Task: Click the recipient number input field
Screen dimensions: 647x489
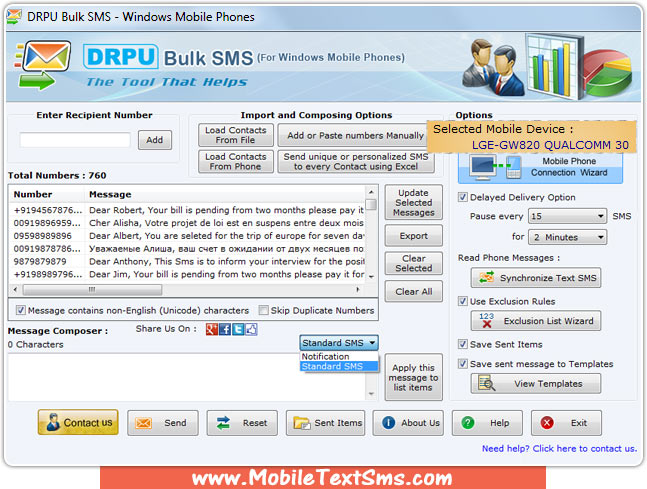Action: click(75, 140)
